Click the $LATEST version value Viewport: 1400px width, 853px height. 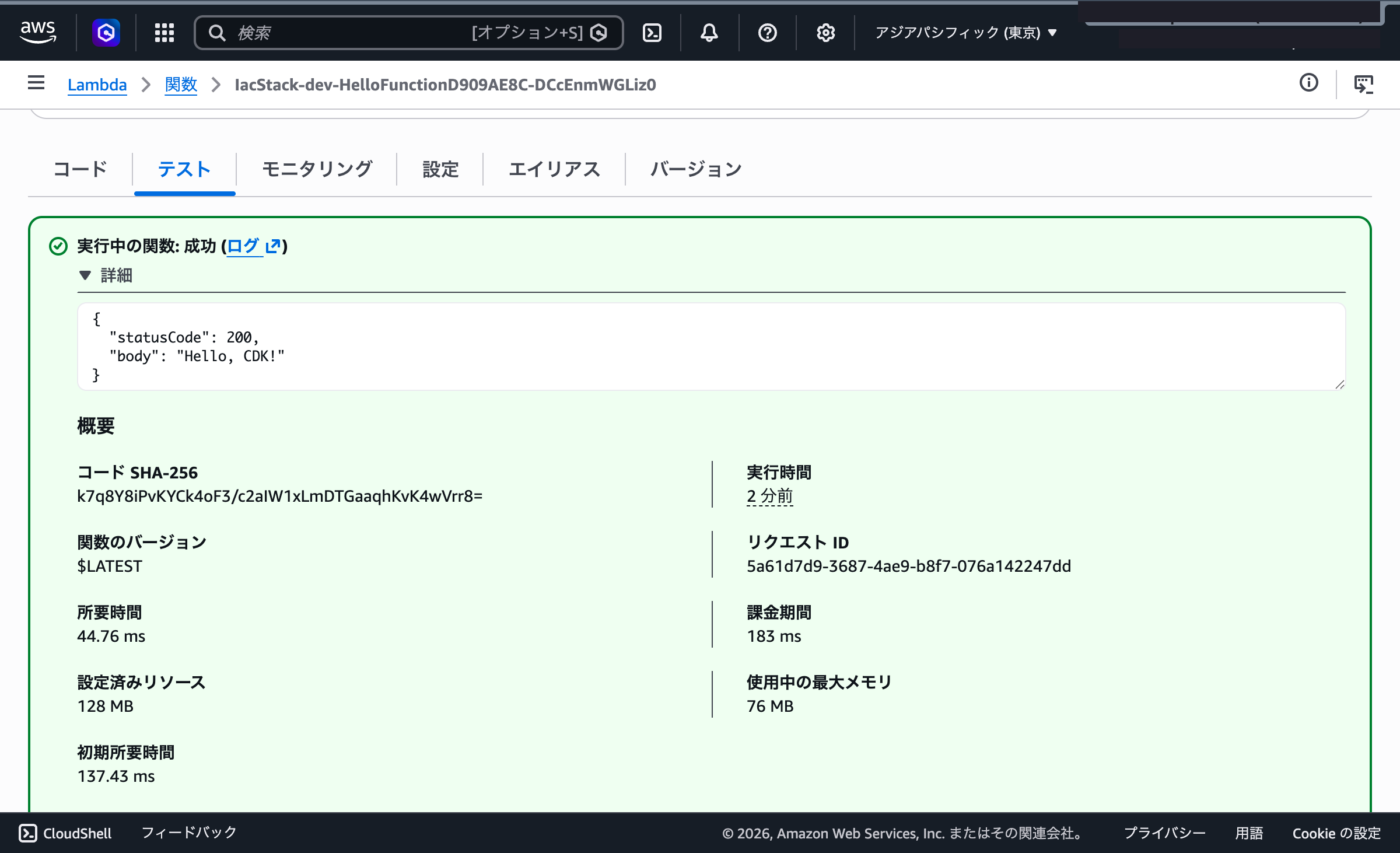(x=110, y=566)
